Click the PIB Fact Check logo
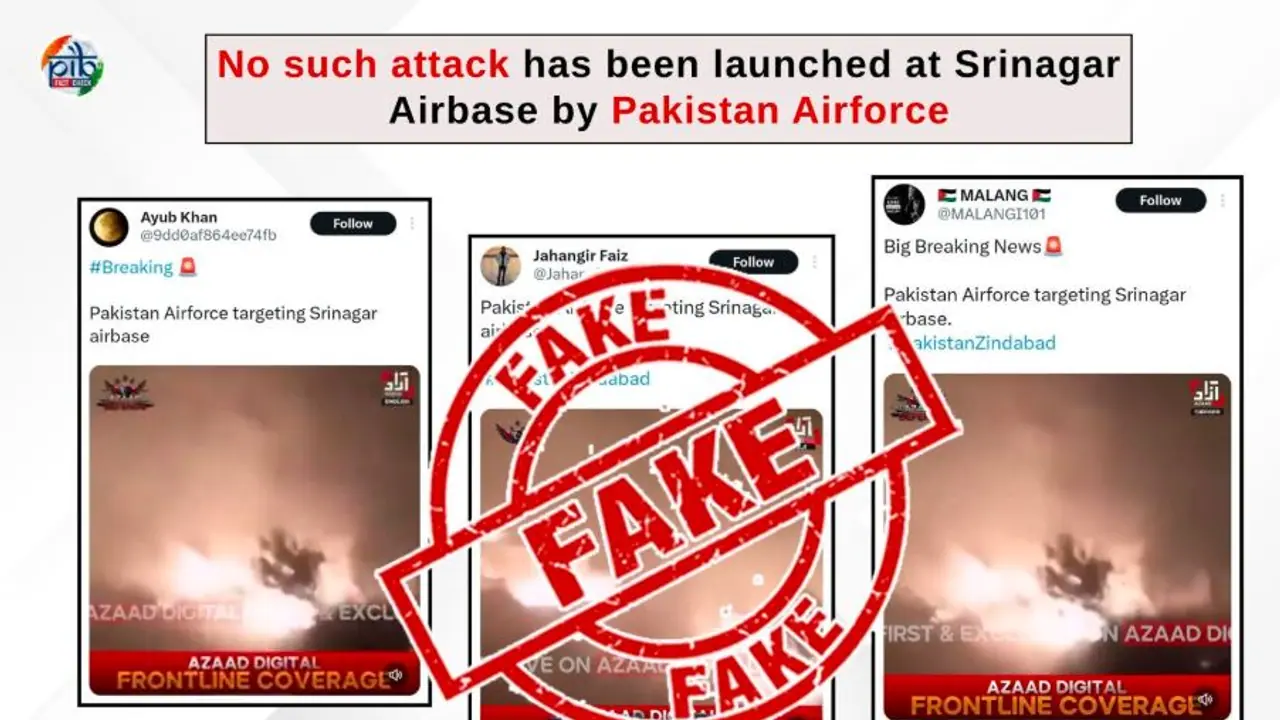The height and width of the screenshot is (720, 1280). click(72, 66)
